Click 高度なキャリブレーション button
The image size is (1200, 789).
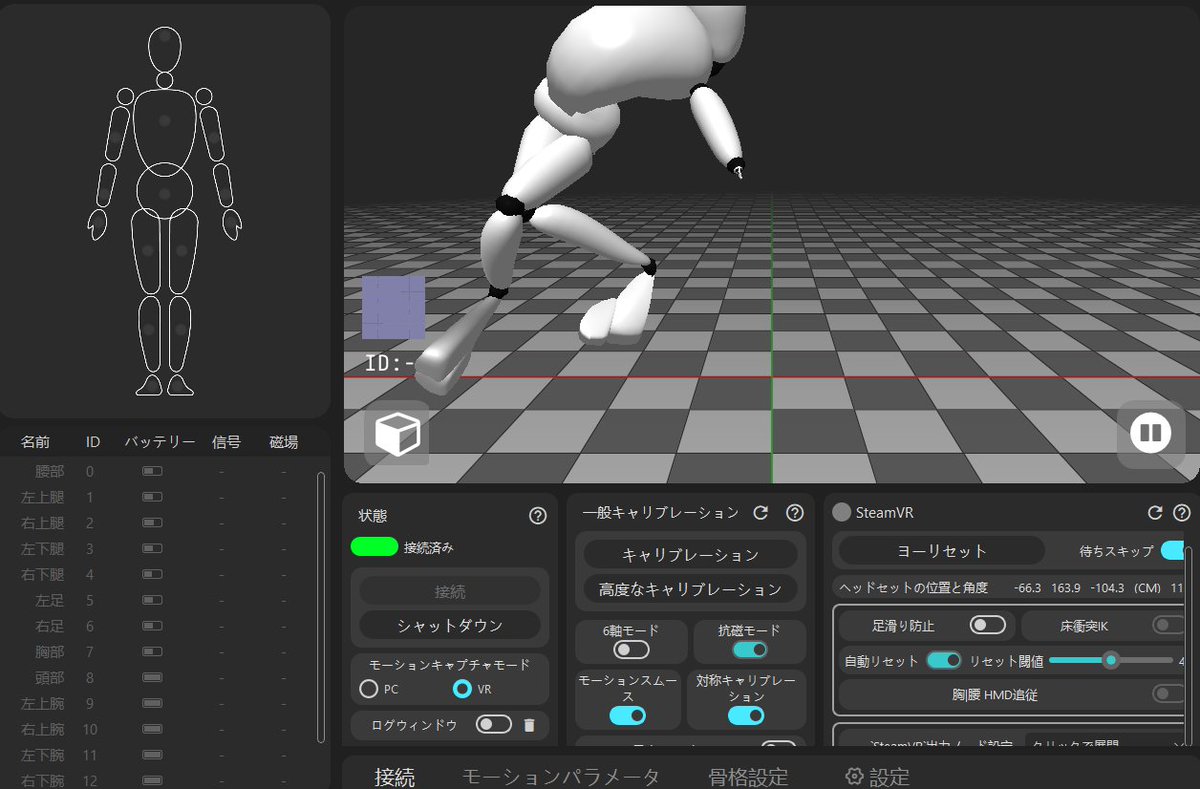pyautogui.click(x=690, y=589)
